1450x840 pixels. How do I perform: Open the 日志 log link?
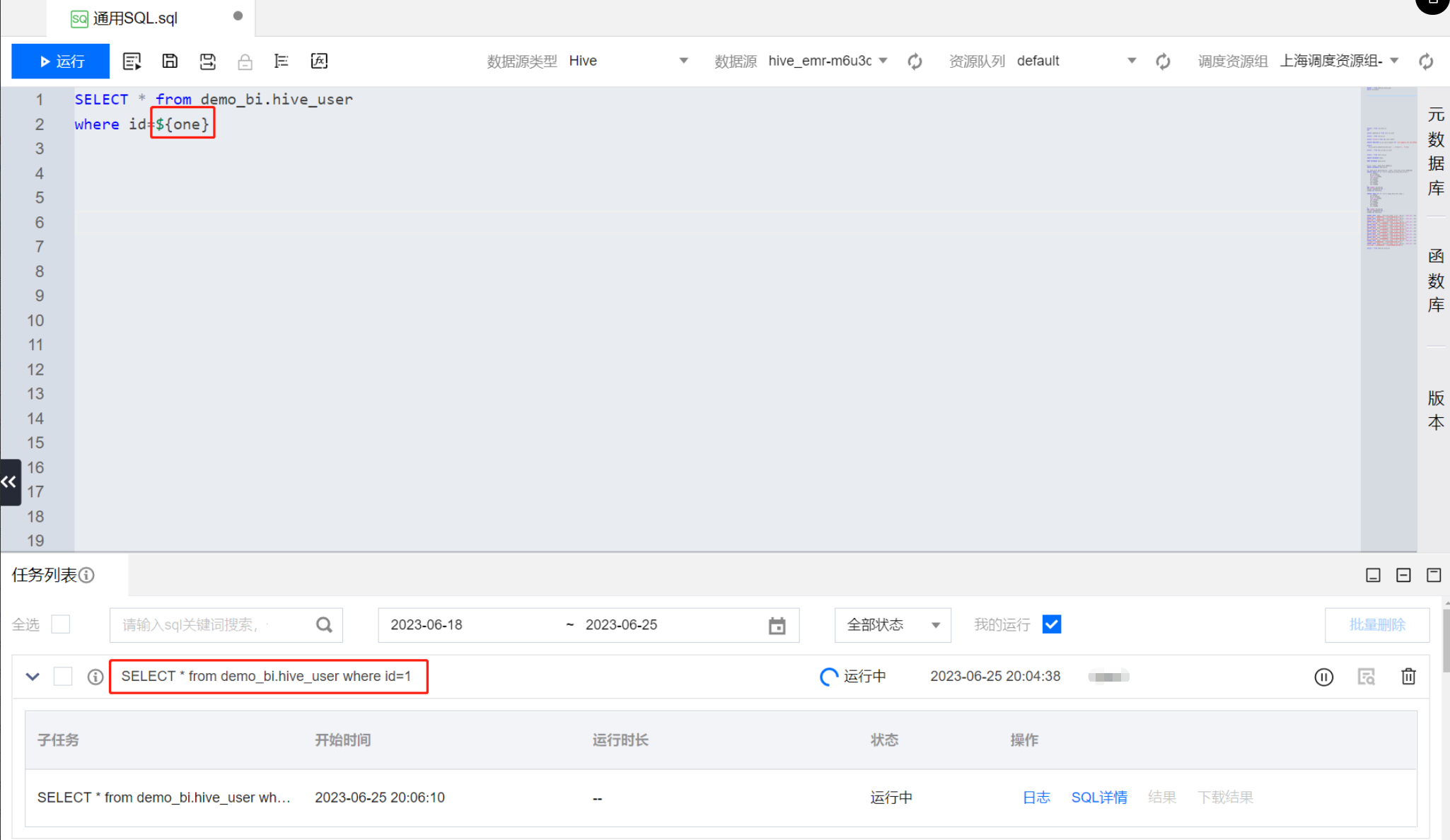[x=1036, y=798]
